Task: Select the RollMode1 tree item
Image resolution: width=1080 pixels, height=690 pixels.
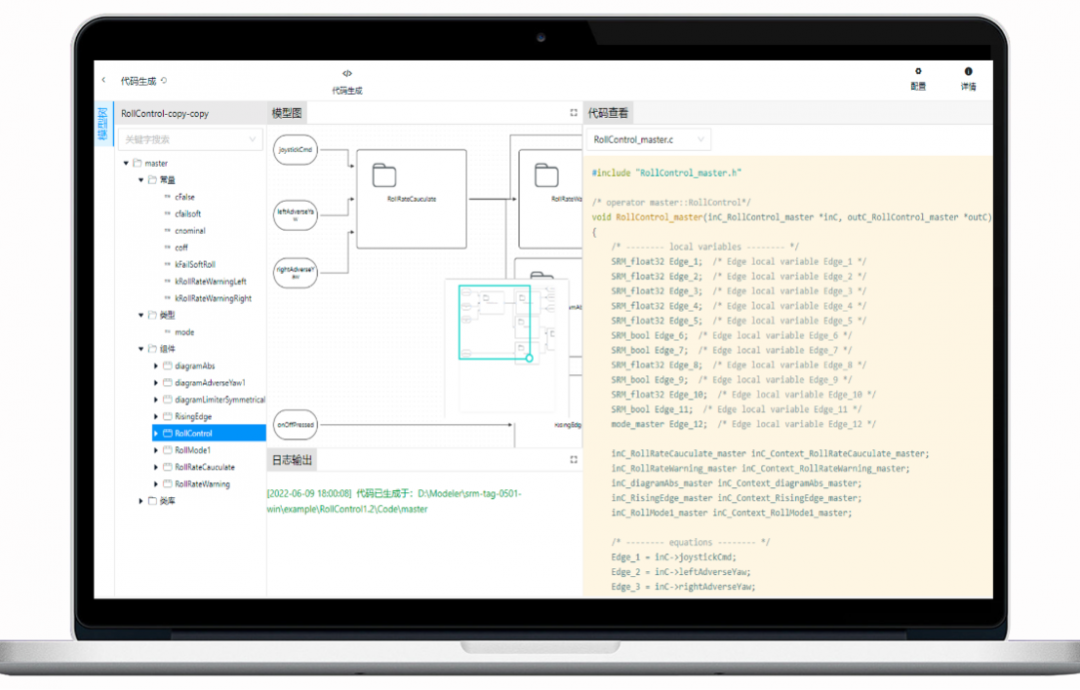Action: (193, 450)
